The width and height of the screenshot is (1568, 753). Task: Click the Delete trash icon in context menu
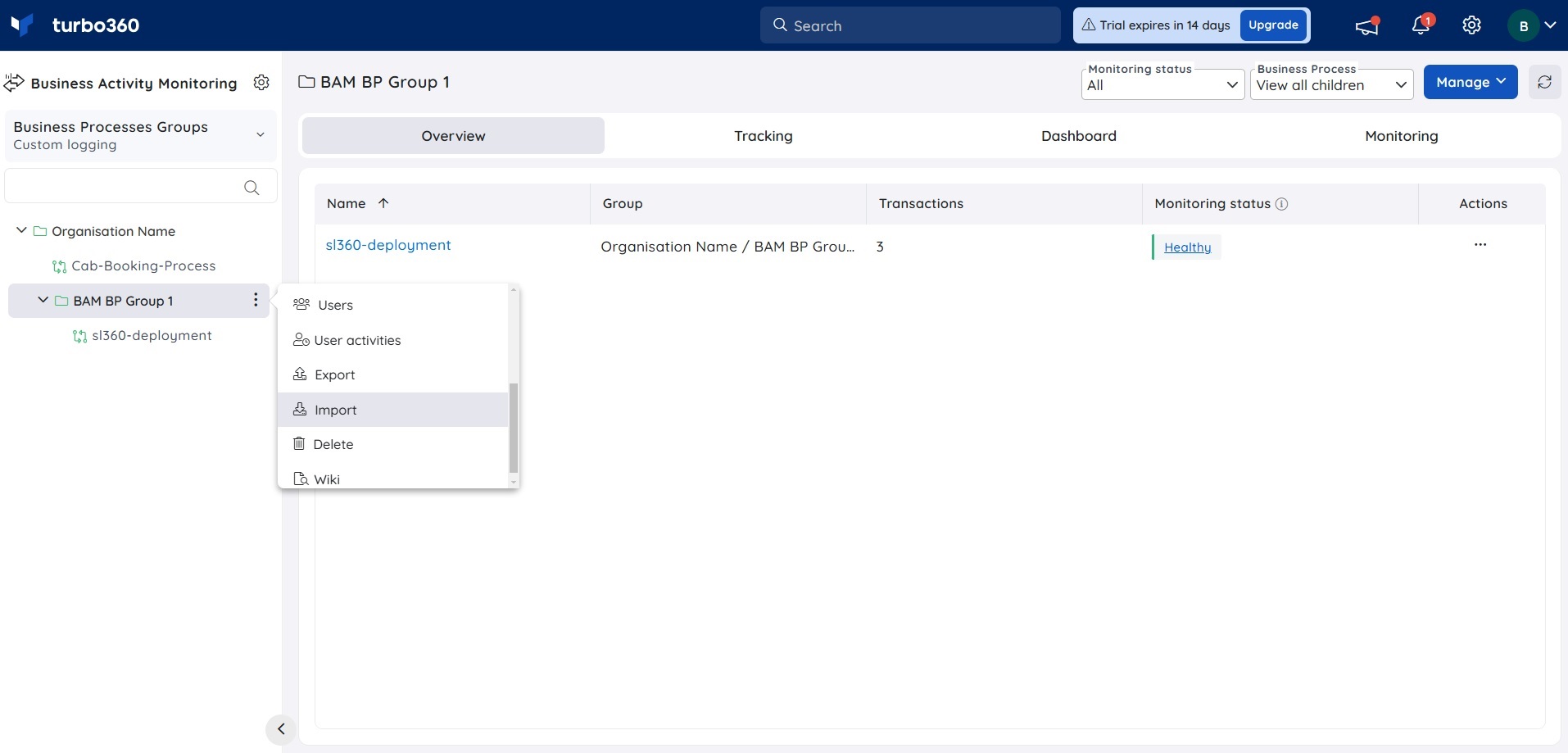[299, 443]
